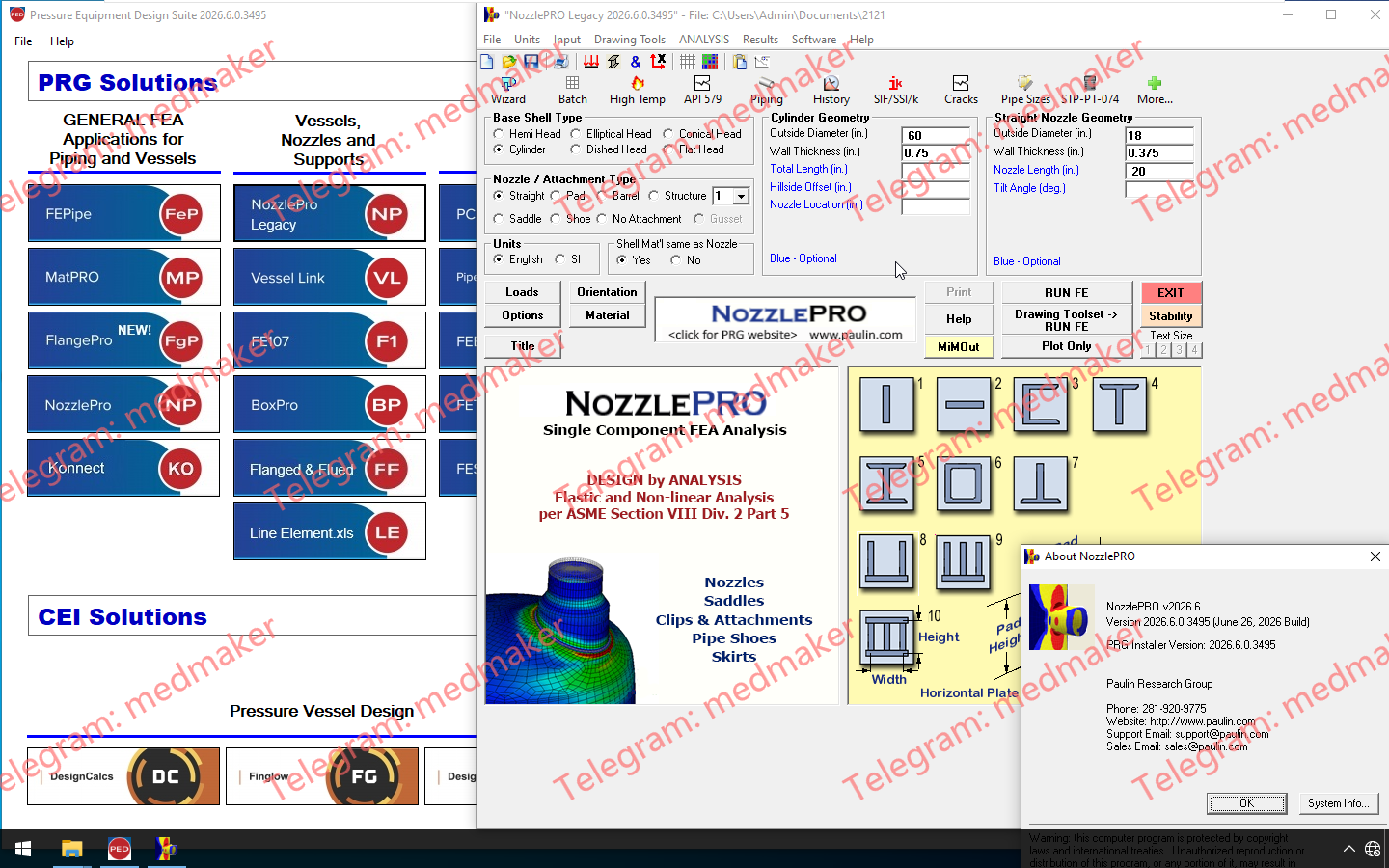Open the Wizard tool
The height and width of the screenshot is (868, 1389).
click(x=508, y=91)
